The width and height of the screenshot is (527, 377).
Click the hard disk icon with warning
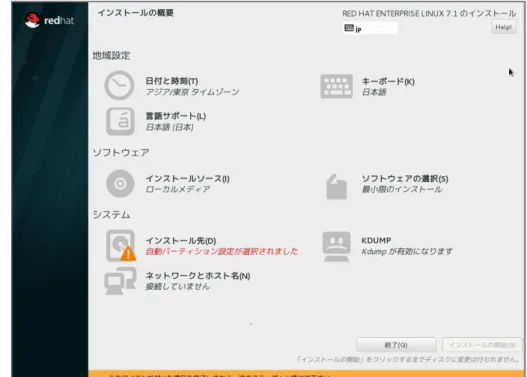pos(121,246)
